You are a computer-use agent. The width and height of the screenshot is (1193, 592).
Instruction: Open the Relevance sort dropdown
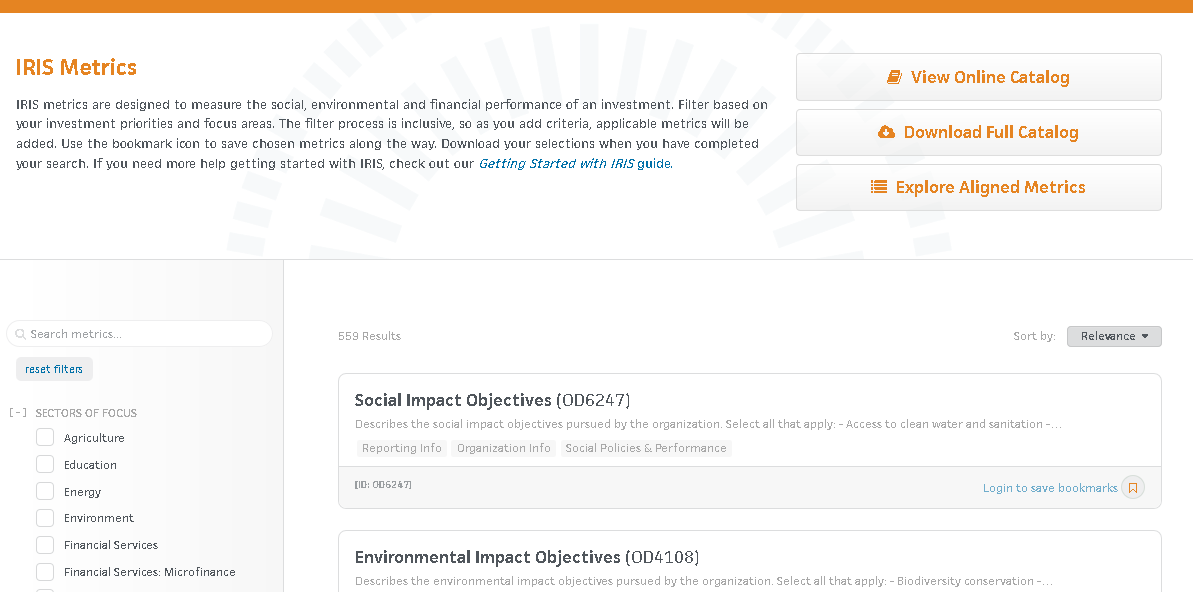pos(1114,336)
